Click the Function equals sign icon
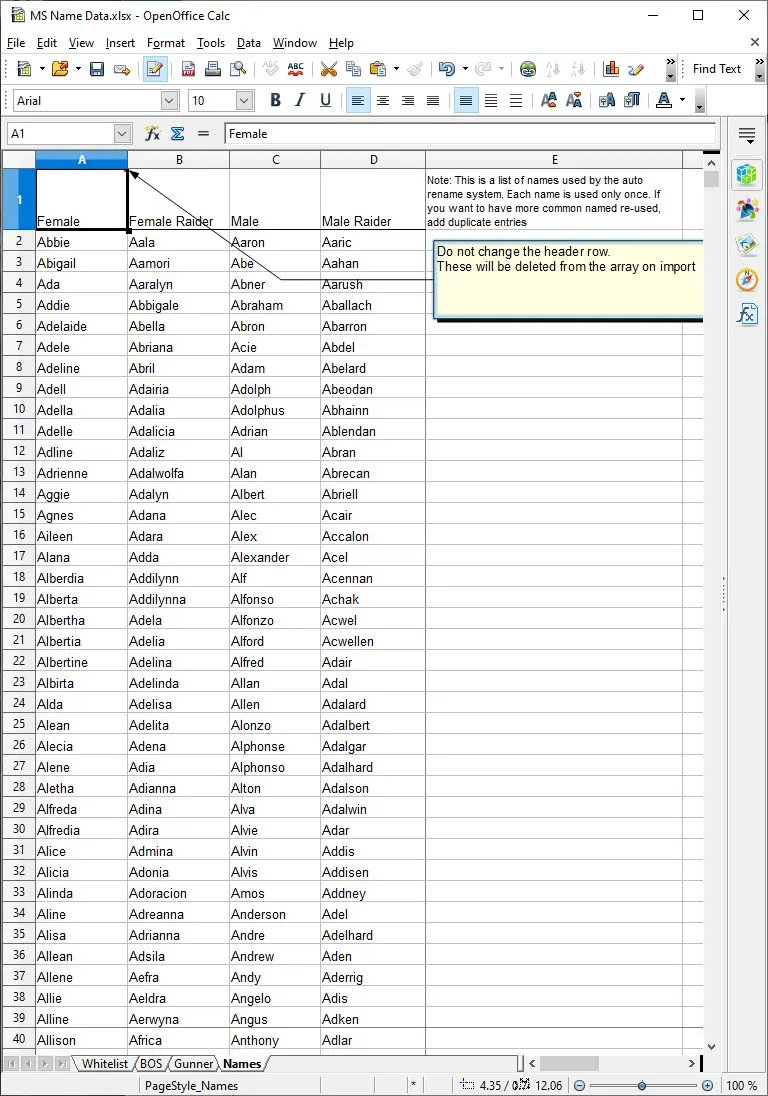This screenshot has width=768, height=1096. click(203, 133)
